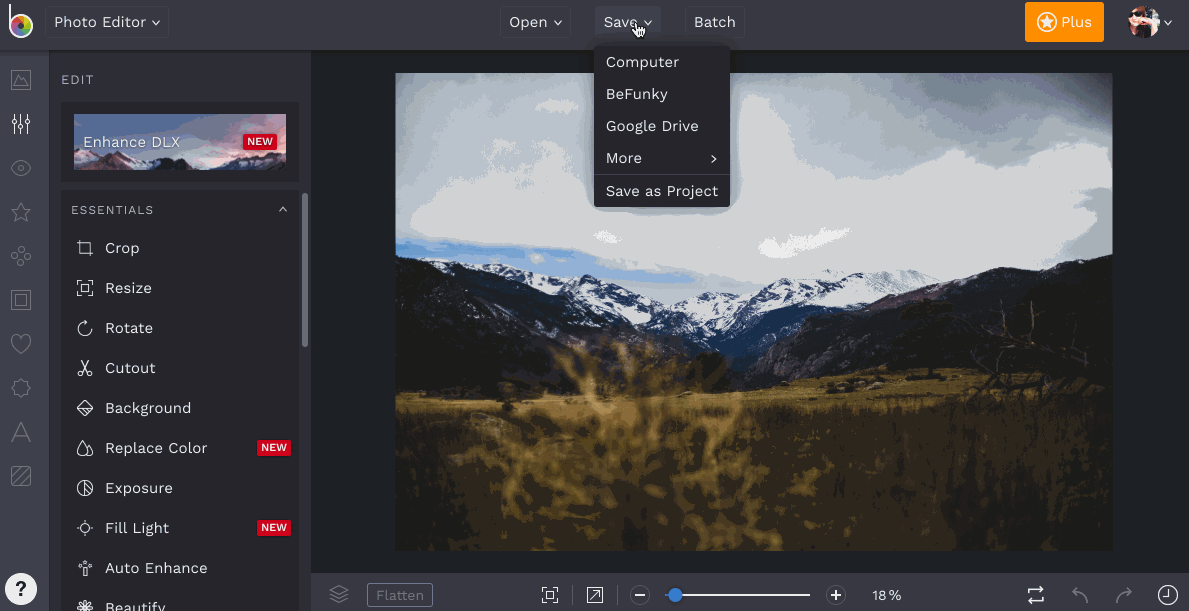The height and width of the screenshot is (611, 1189).
Task: Click the compare original swap icon
Action: [x=1036, y=595]
